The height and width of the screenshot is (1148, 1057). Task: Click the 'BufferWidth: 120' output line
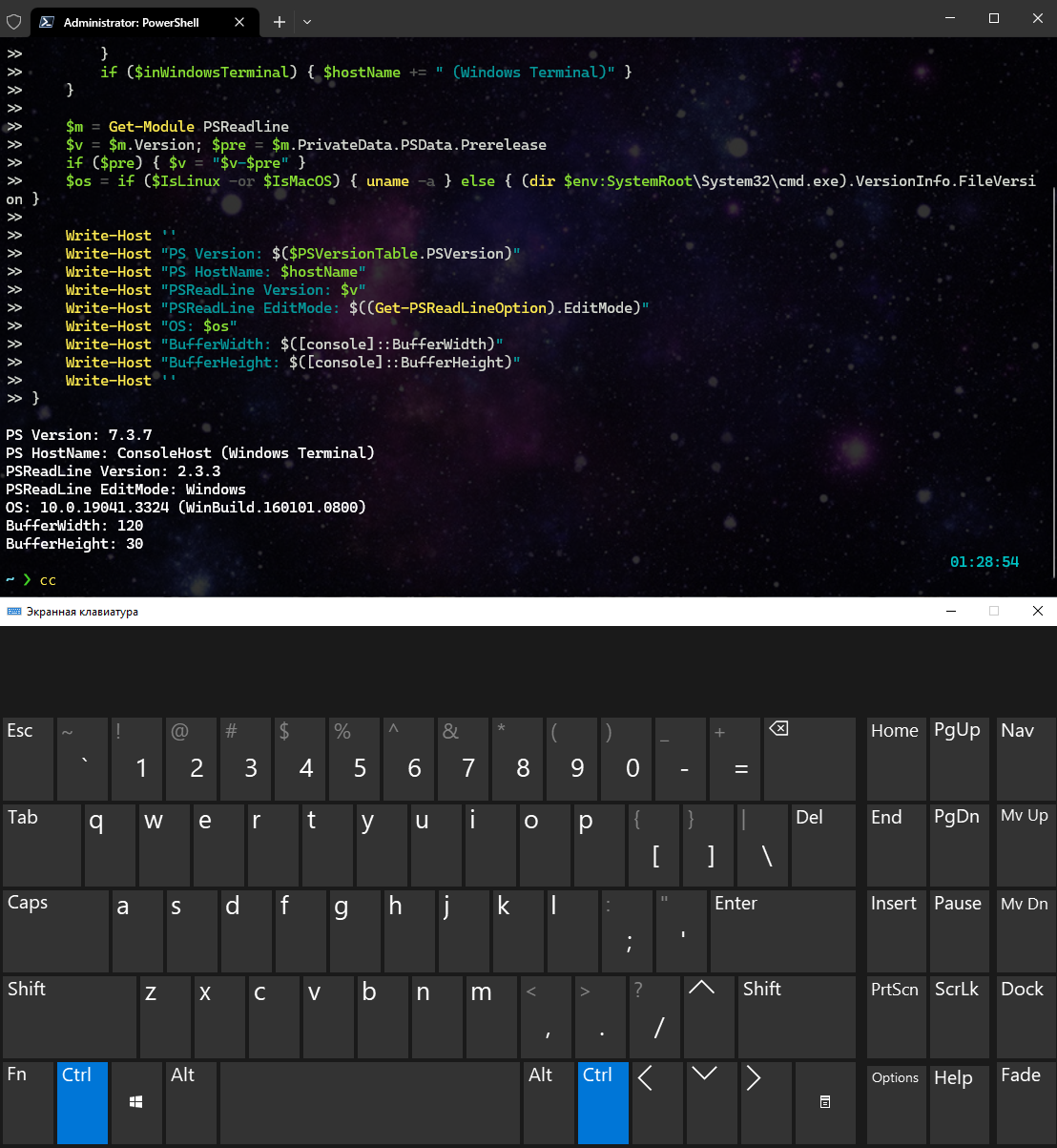coord(74,526)
